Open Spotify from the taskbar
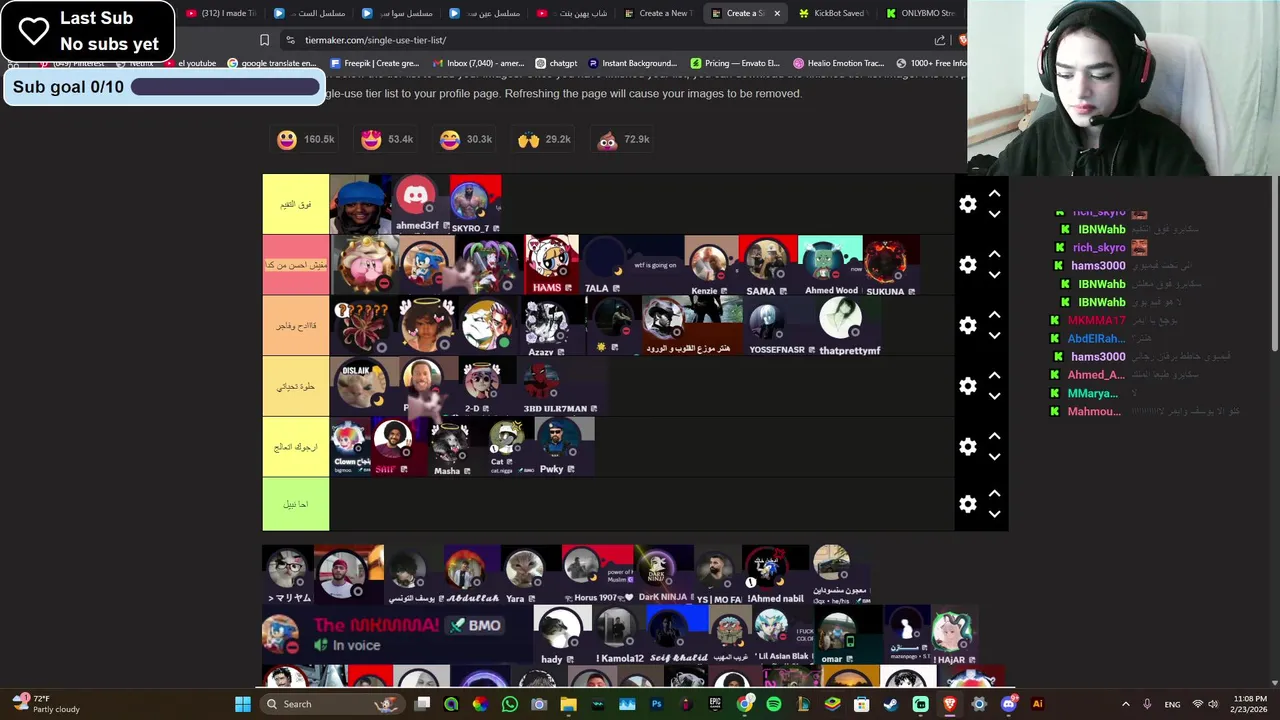Viewport: 1280px width, 720px height. click(773, 704)
